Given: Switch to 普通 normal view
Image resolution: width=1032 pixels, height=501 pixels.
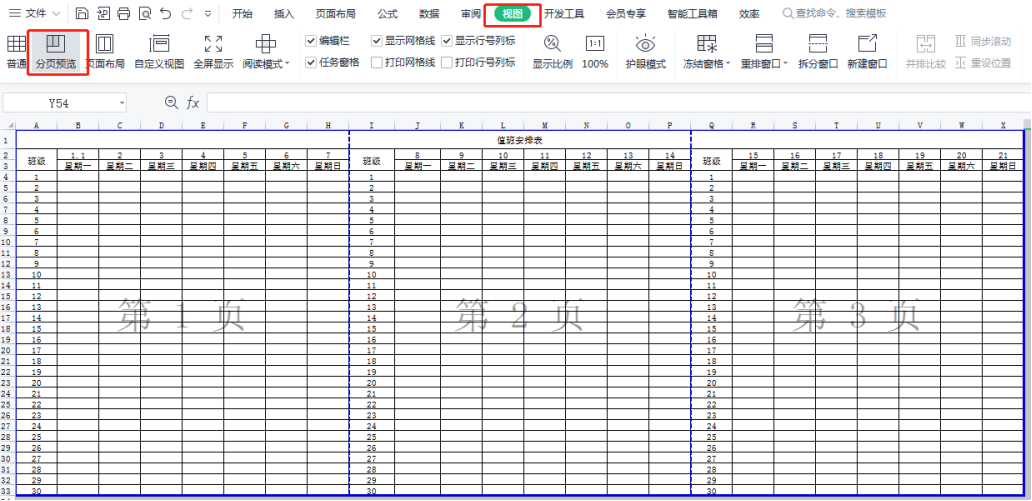Looking at the screenshot, I should 16,53.
